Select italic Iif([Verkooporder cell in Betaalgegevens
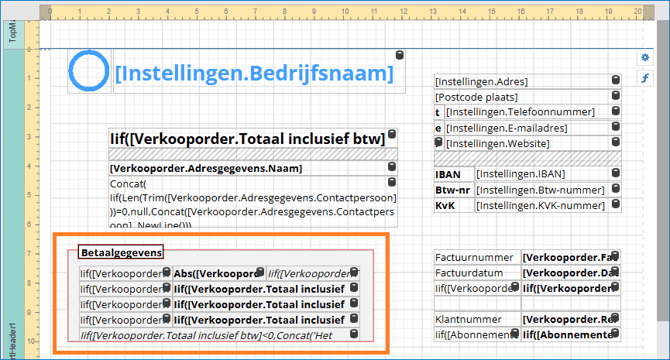 pyautogui.click(x=313, y=273)
